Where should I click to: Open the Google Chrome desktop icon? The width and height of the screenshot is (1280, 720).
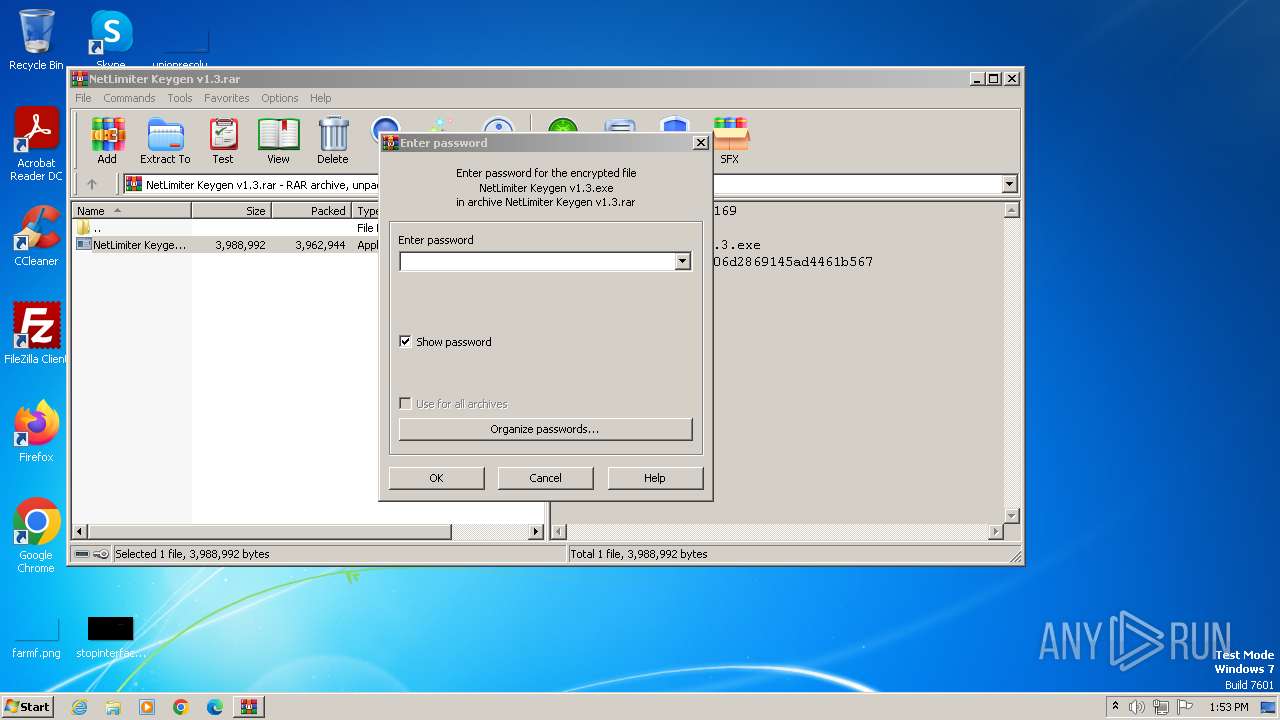click(x=36, y=536)
